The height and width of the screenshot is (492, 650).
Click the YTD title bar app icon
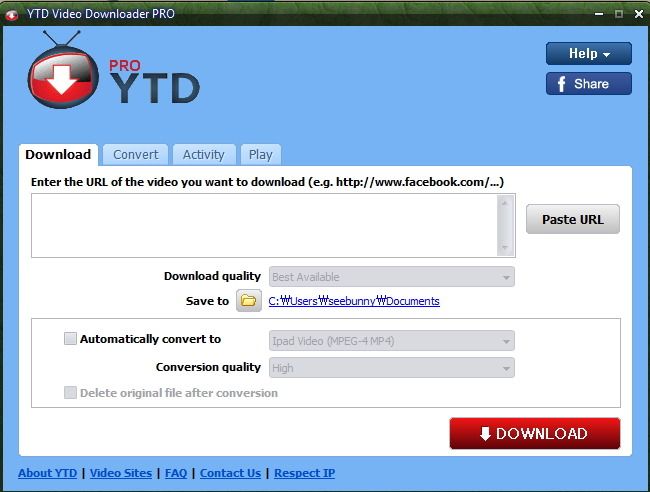pyautogui.click(x=12, y=15)
